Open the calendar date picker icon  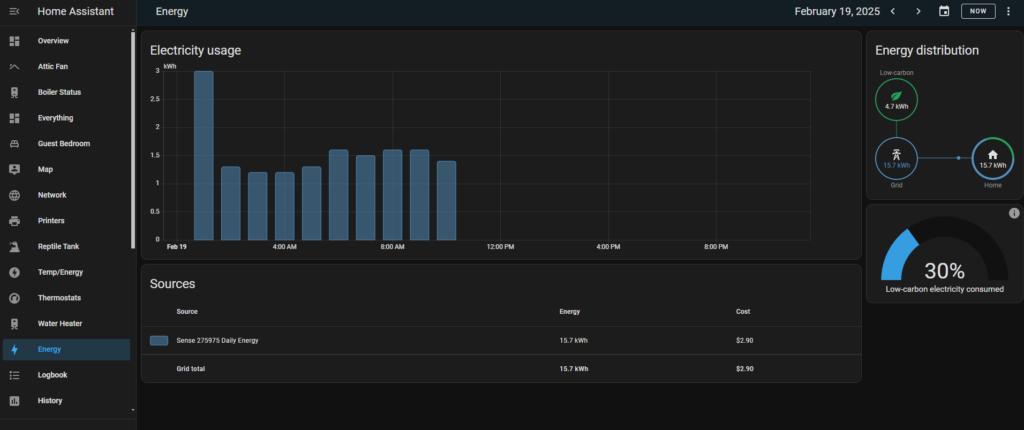pyautogui.click(x=944, y=11)
